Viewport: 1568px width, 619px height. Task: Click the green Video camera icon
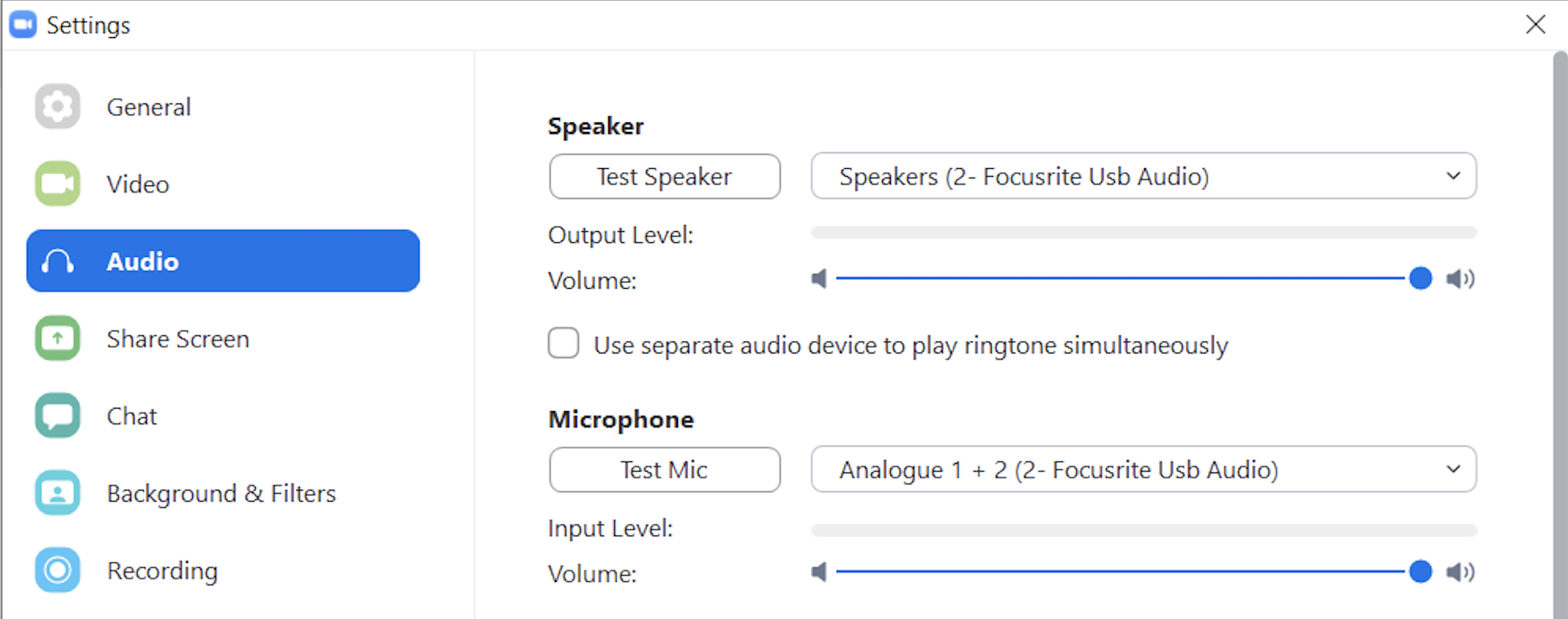(58, 184)
